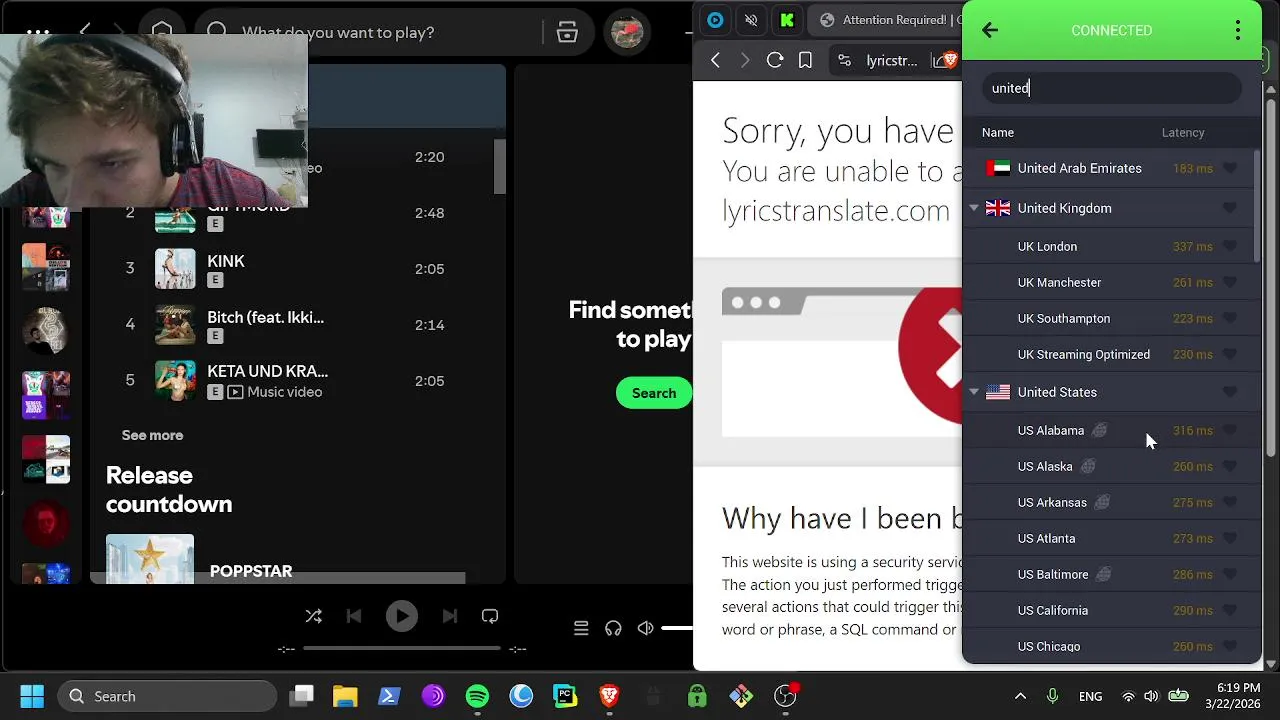Sort VPN servers by Latency column

point(1183,132)
